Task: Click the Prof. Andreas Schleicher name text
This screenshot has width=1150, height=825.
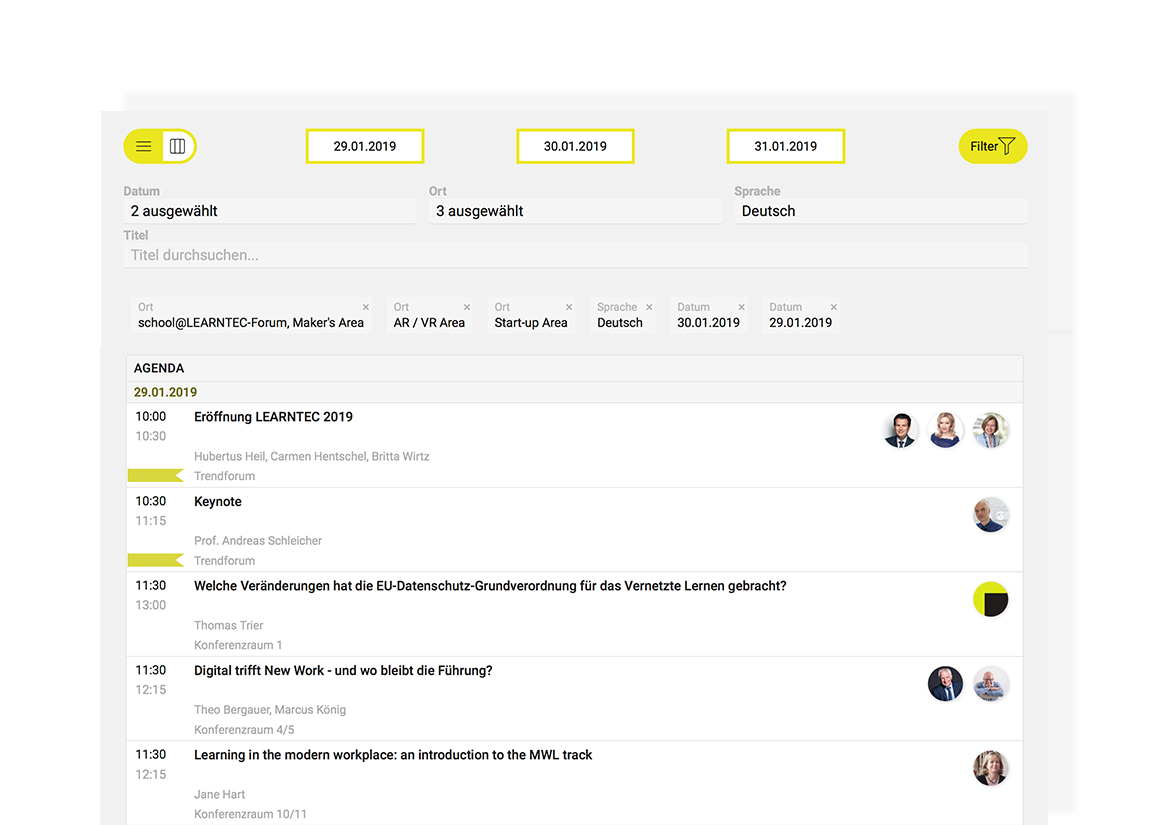Action: (257, 540)
